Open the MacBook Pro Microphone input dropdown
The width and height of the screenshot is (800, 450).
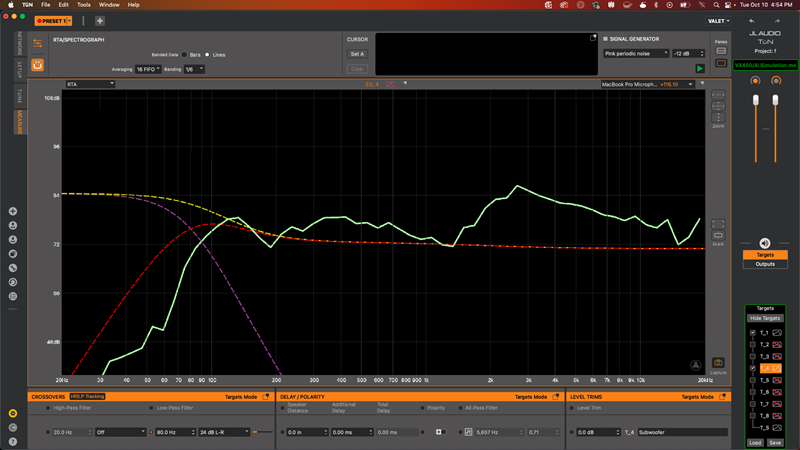tap(647, 84)
